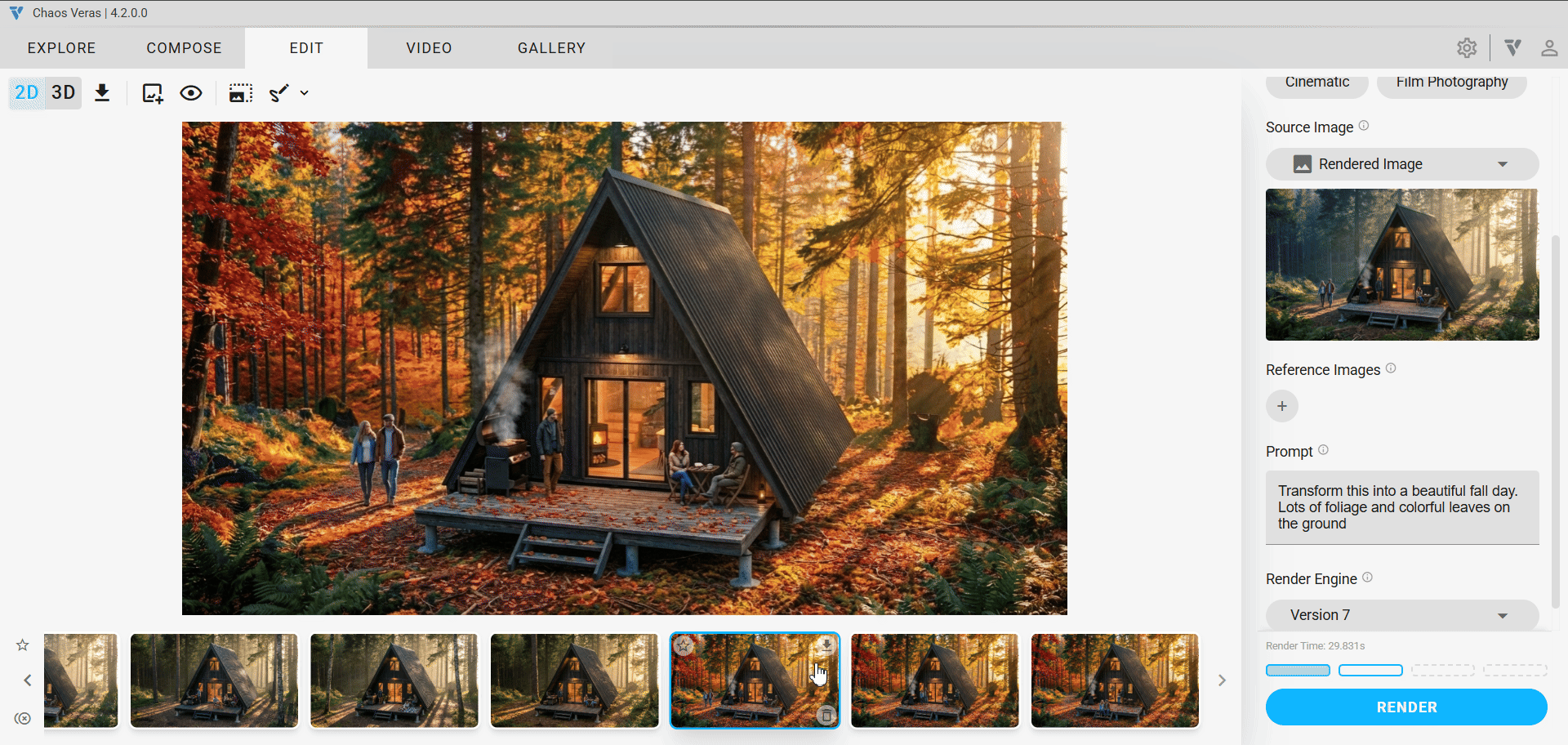Expand the brush tool options chevron
1568x745 pixels.
click(x=305, y=93)
